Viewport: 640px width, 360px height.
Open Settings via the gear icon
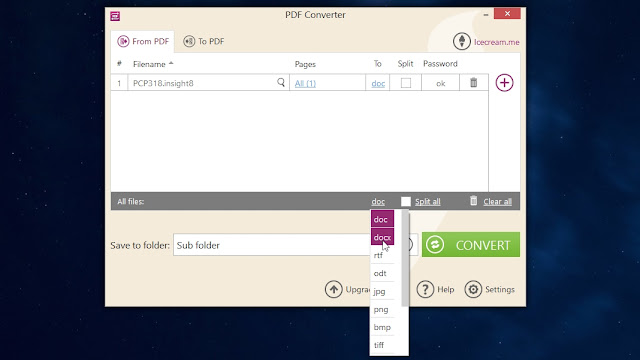point(473,289)
